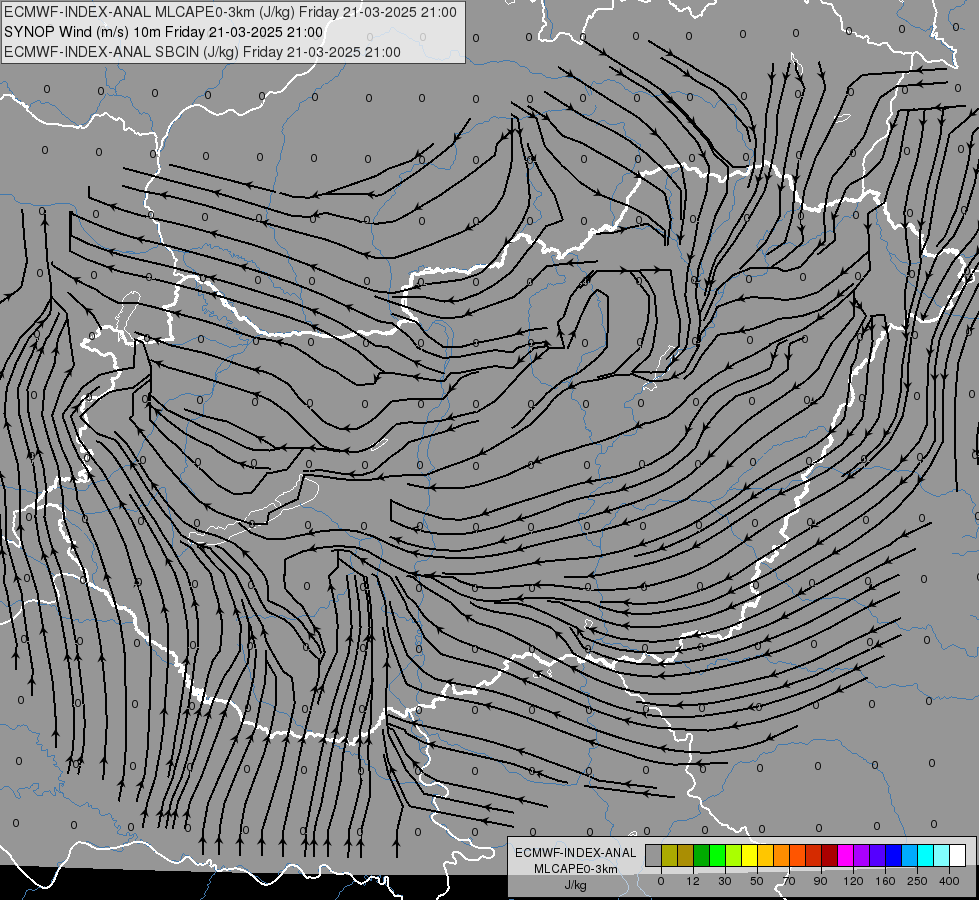Click legend scale value '400'
Viewport: 979px width, 900px height.
[x=949, y=881]
